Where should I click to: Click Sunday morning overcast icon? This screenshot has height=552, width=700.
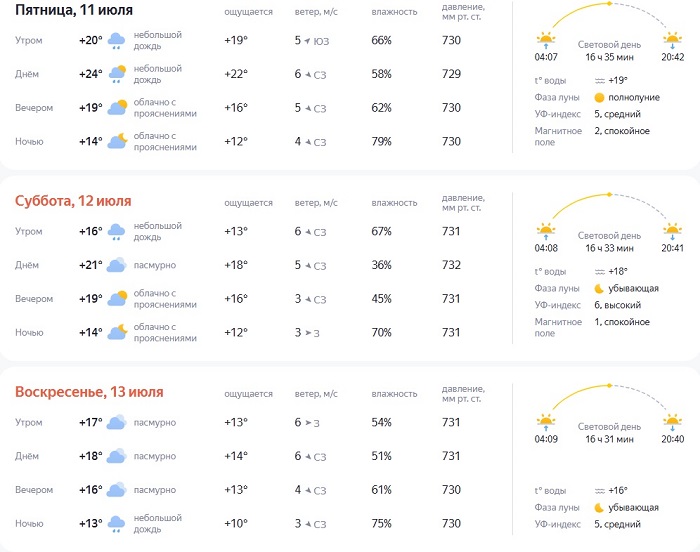[x=117, y=423]
